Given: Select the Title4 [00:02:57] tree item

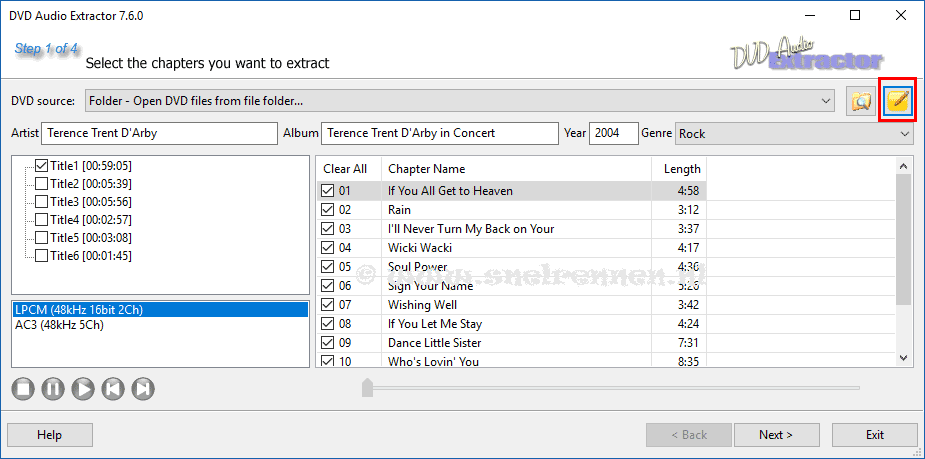Looking at the screenshot, I should pyautogui.click(x=91, y=220).
